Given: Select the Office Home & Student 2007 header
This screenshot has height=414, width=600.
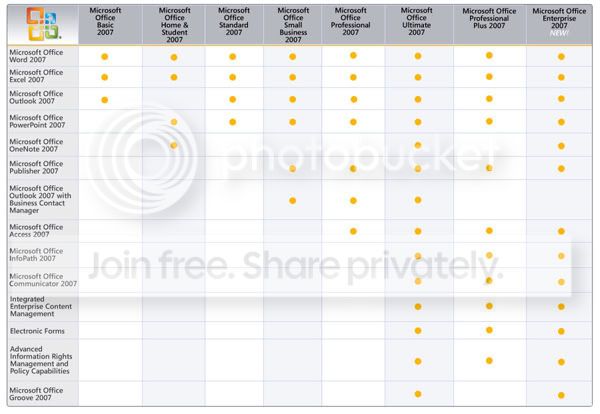Looking at the screenshot, I should click(x=174, y=25).
